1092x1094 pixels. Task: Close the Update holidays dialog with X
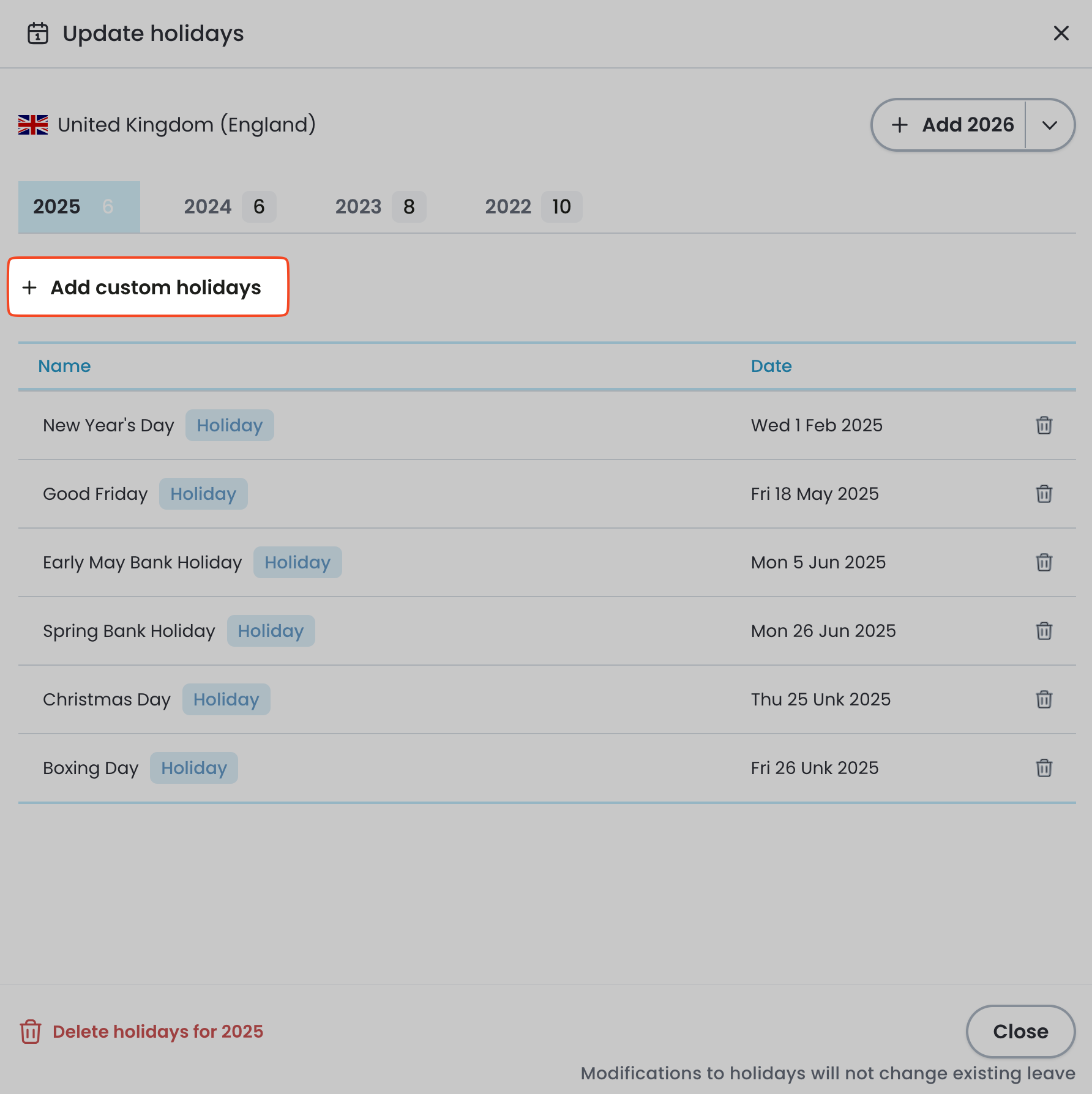(x=1061, y=33)
